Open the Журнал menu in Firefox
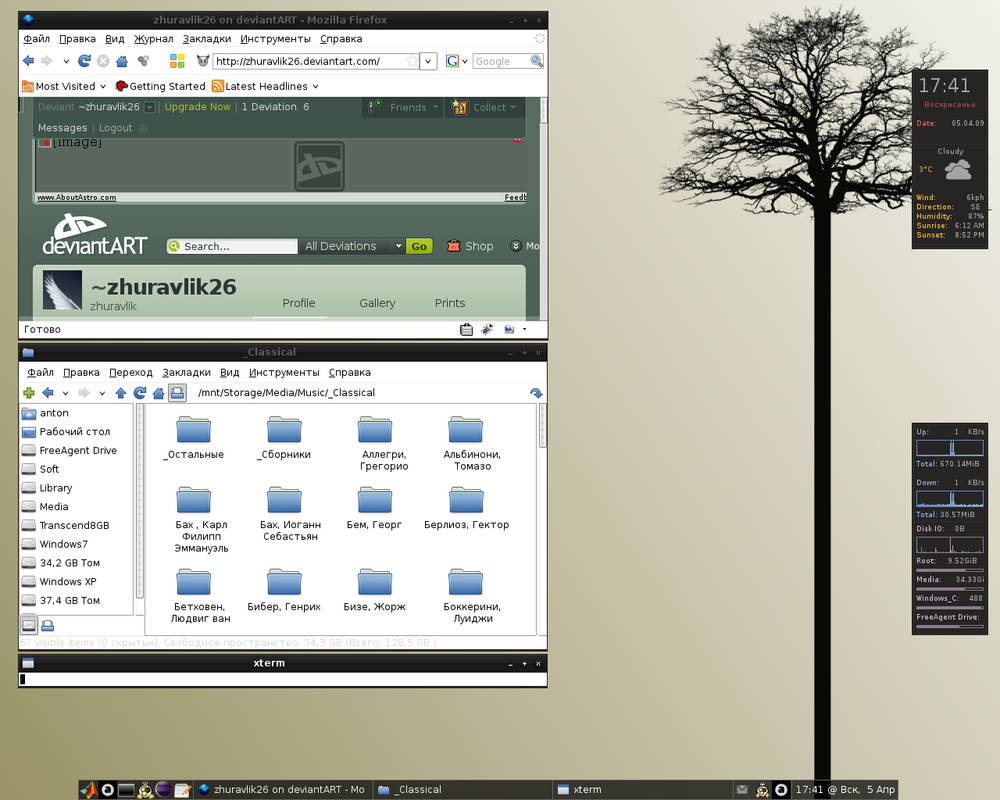This screenshot has height=800, width=1000. tap(152, 38)
